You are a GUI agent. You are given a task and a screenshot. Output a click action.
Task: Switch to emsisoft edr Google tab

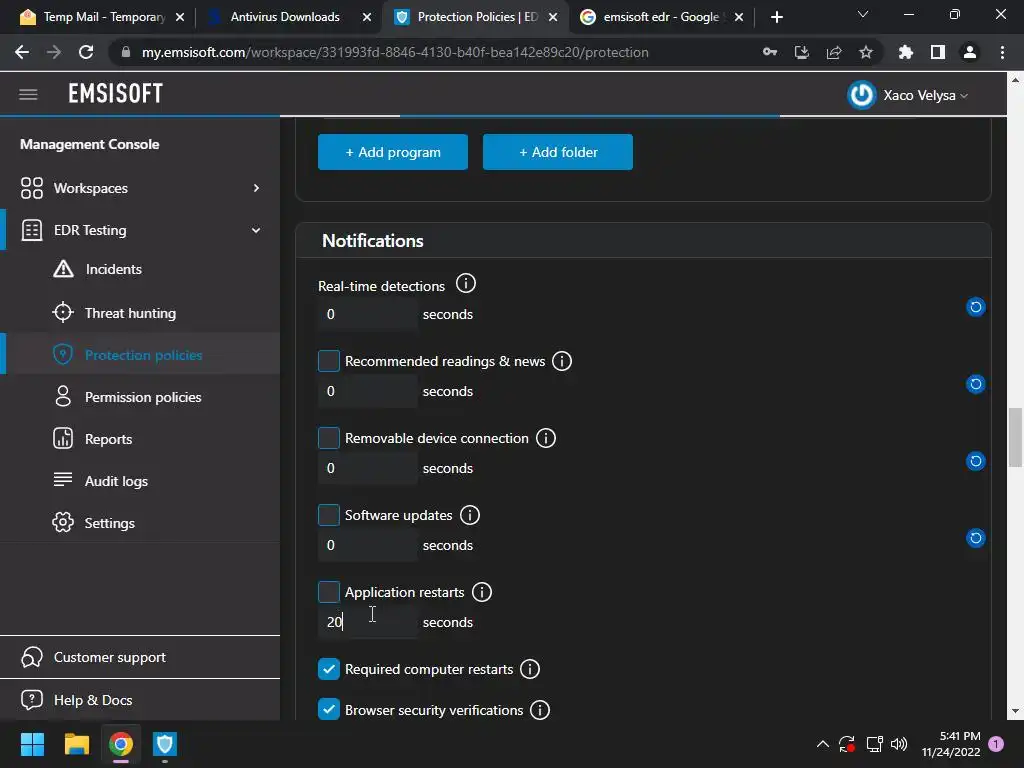661,17
